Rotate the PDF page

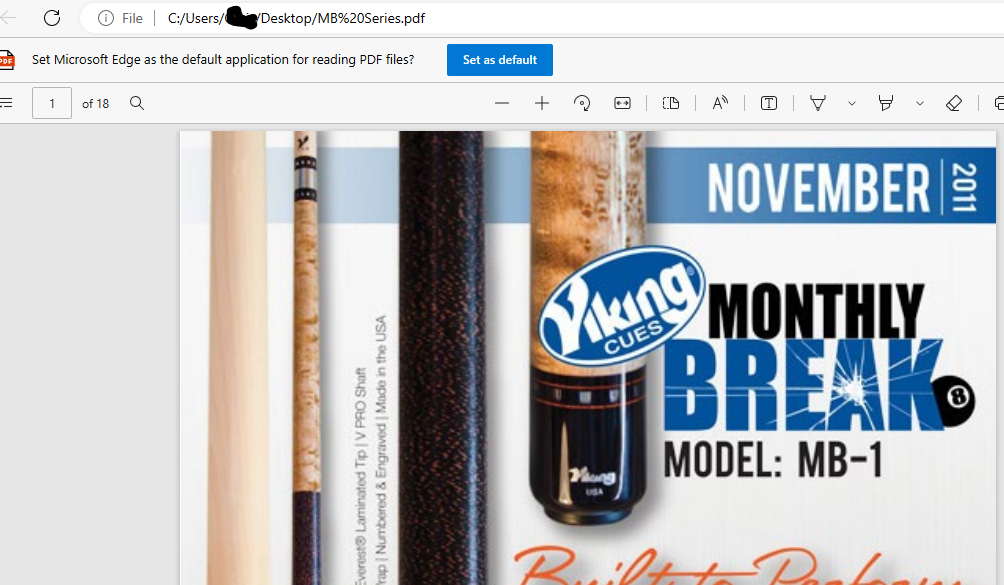click(582, 103)
